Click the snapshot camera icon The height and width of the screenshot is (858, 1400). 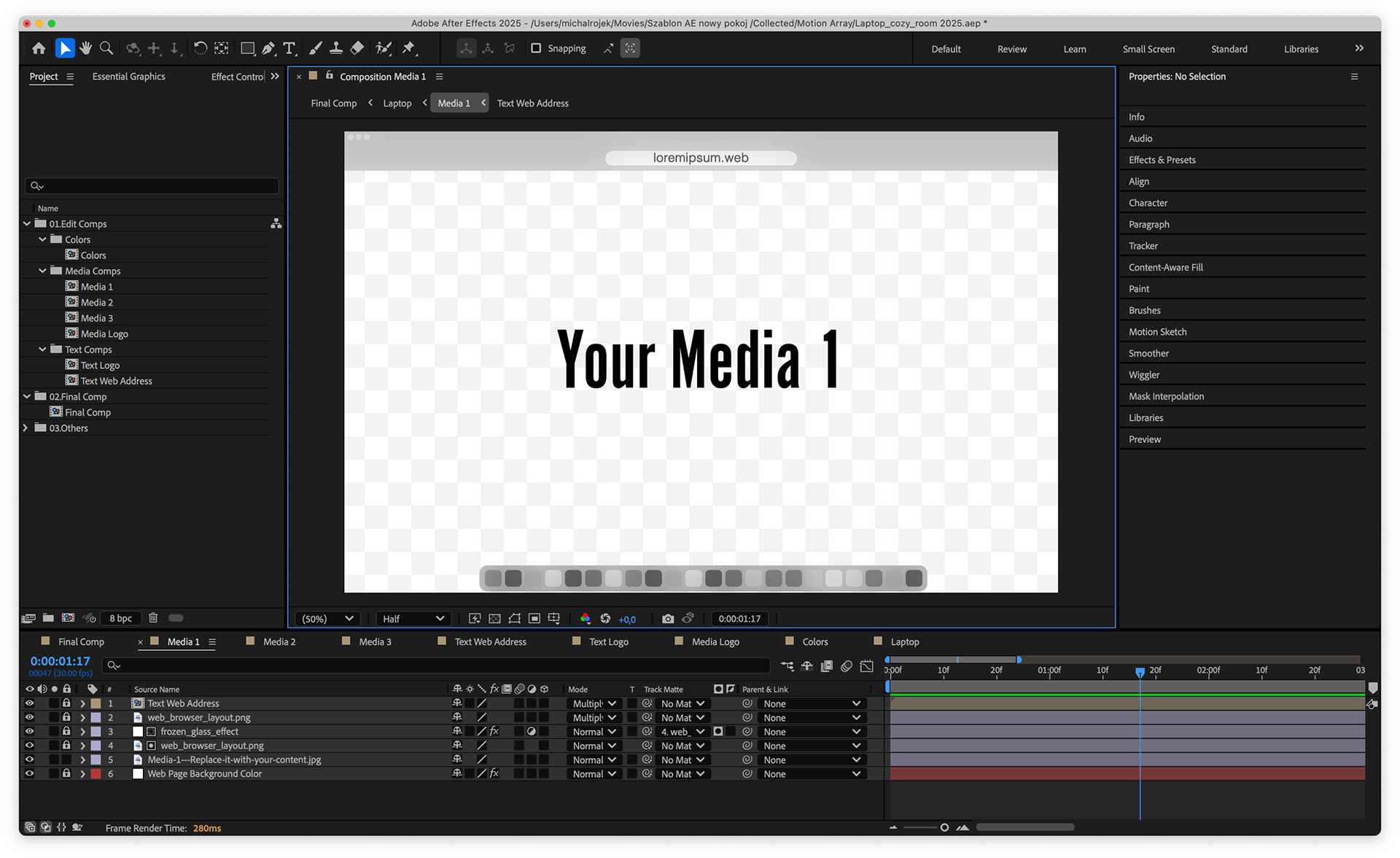(667, 619)
